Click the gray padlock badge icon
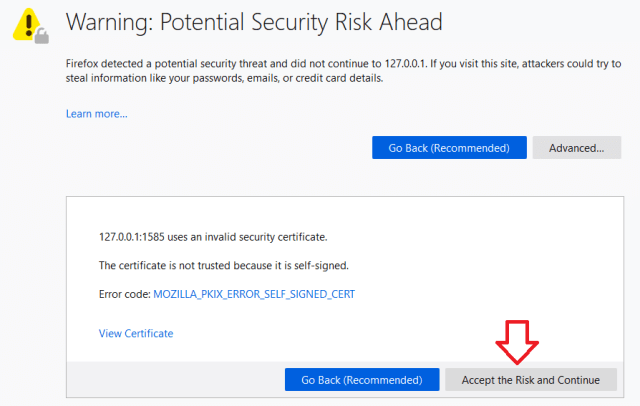The image size is (640, 406). click(x=42, y=36)
